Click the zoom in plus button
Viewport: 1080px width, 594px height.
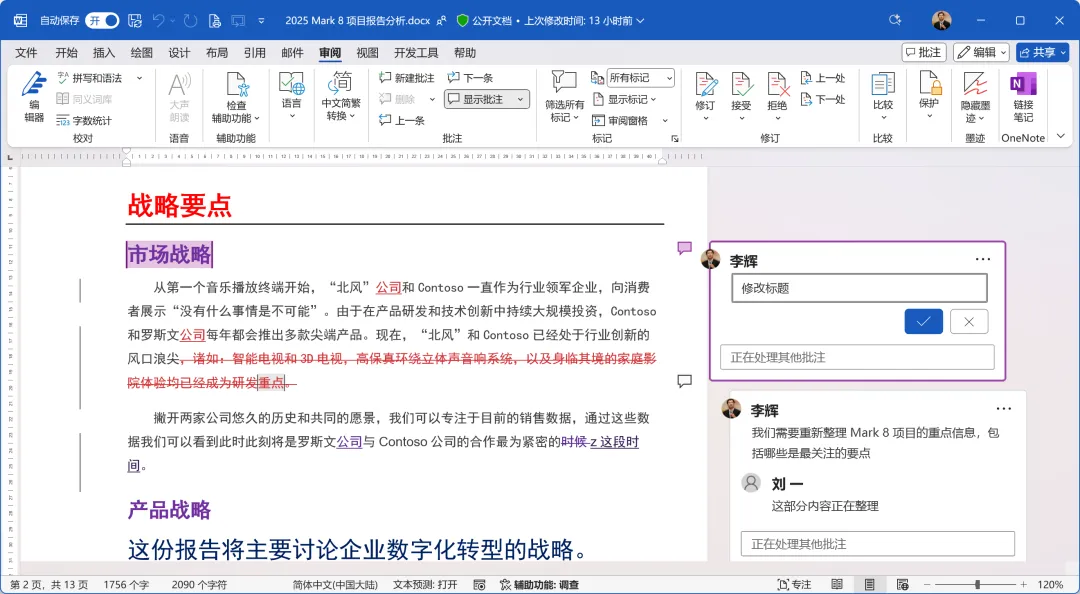[1024, 584]
